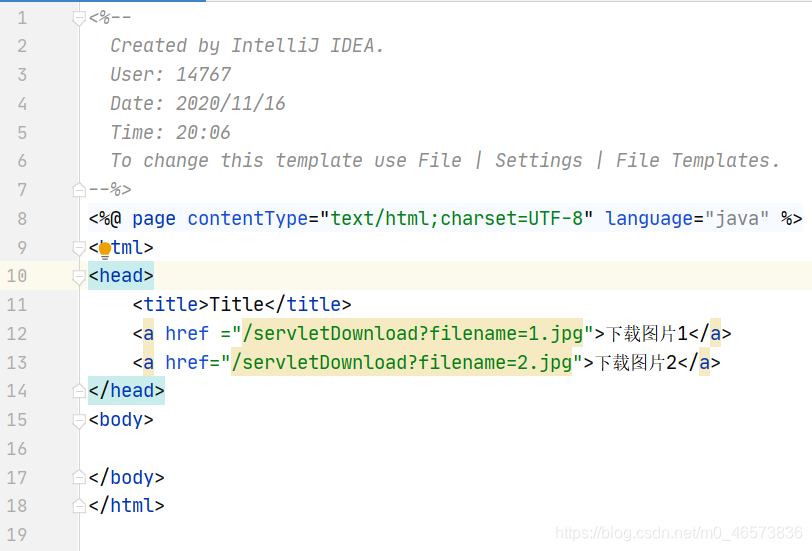The image size is (812, 551).
Task: Collapse the head tag fold on line 10
Action: tap(79, 277)
